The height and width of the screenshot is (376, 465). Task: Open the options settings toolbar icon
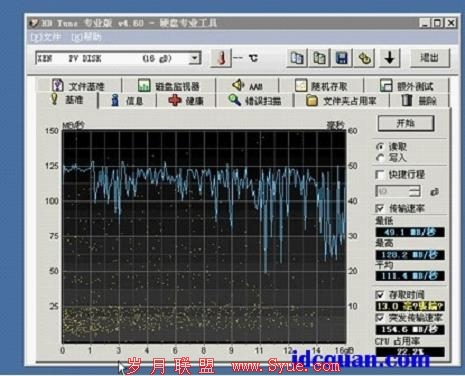(364, 58)
